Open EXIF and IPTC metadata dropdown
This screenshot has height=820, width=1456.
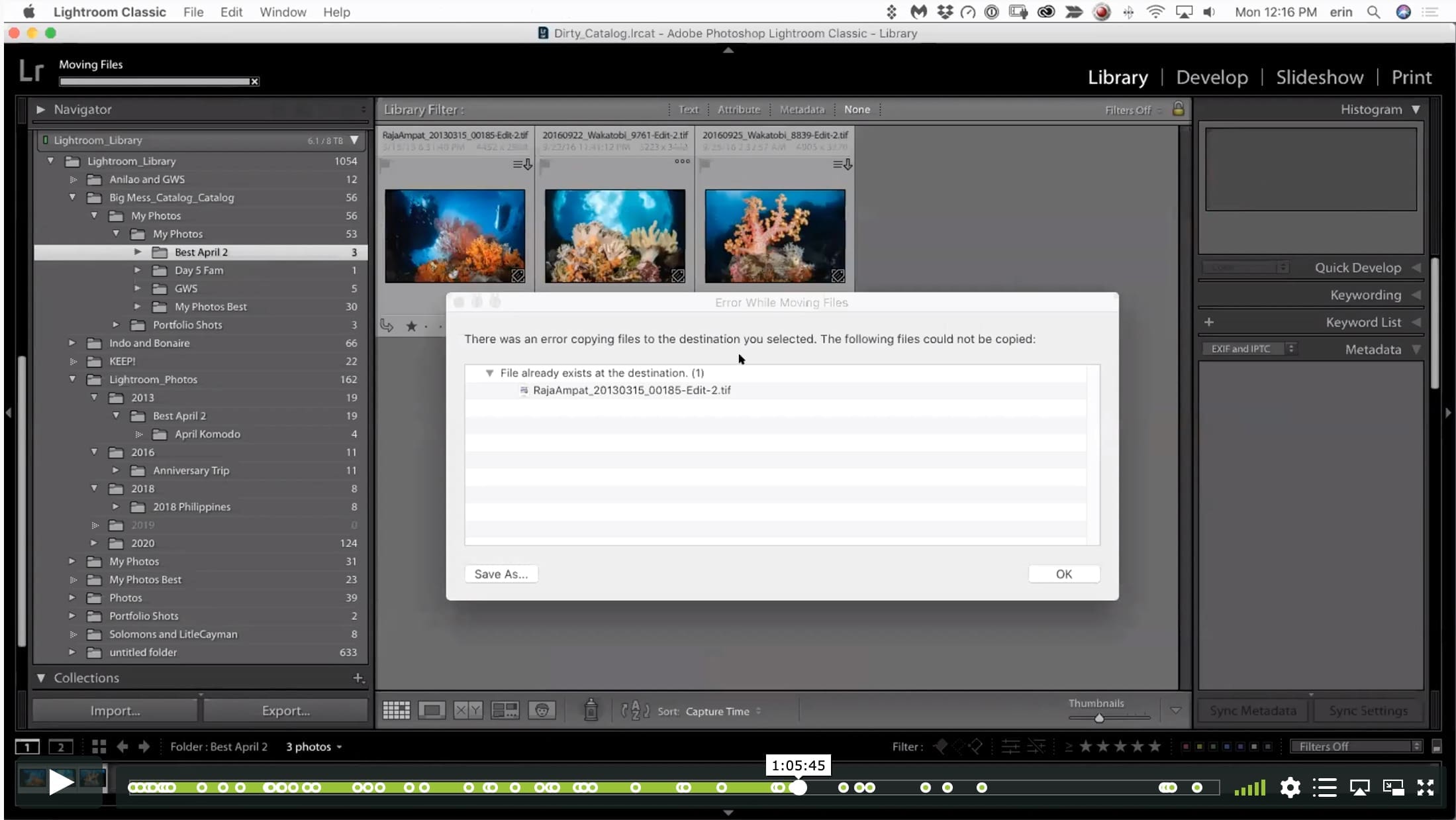[x=1249, y=348]
